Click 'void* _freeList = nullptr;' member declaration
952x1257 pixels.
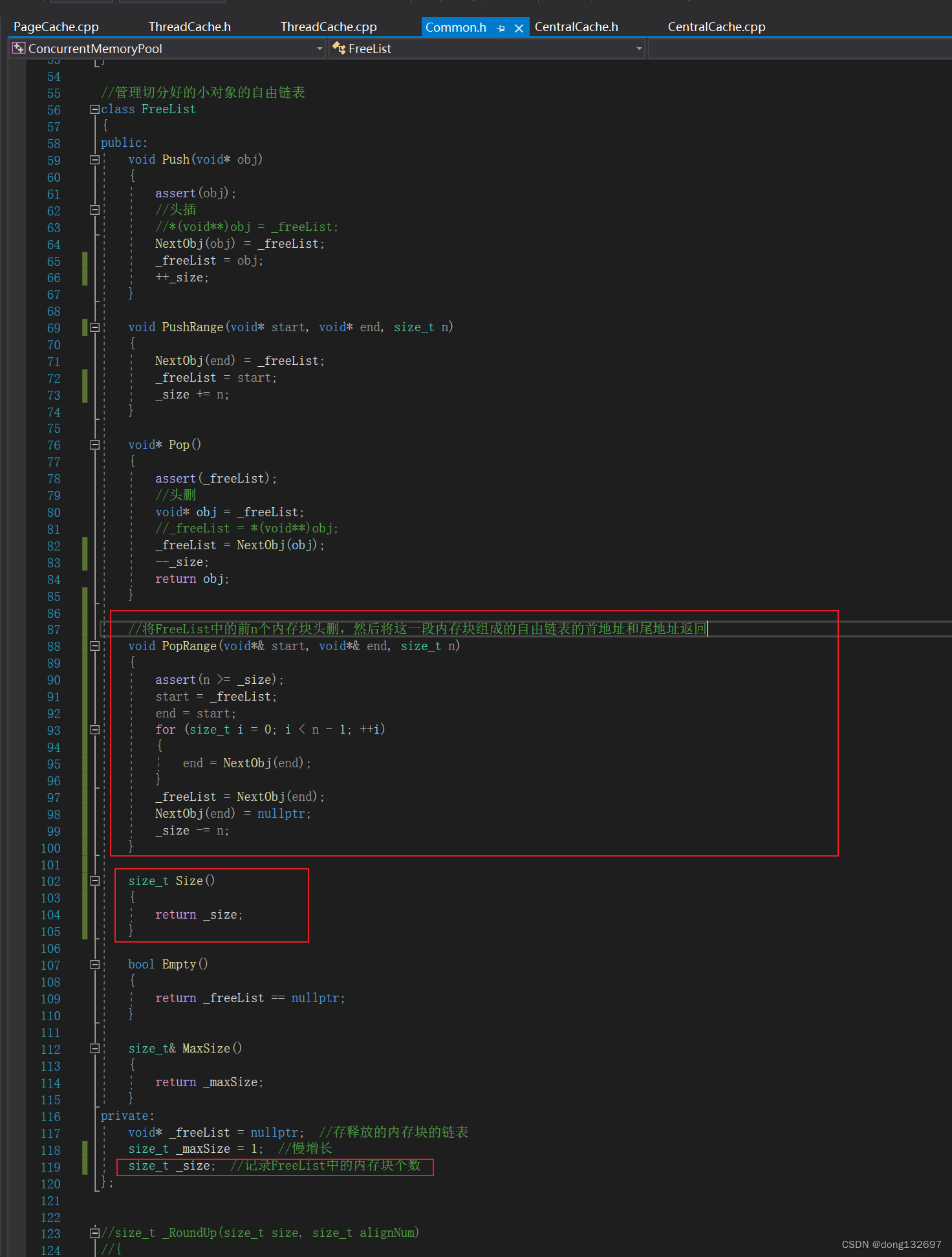(x=216, y=1133)
